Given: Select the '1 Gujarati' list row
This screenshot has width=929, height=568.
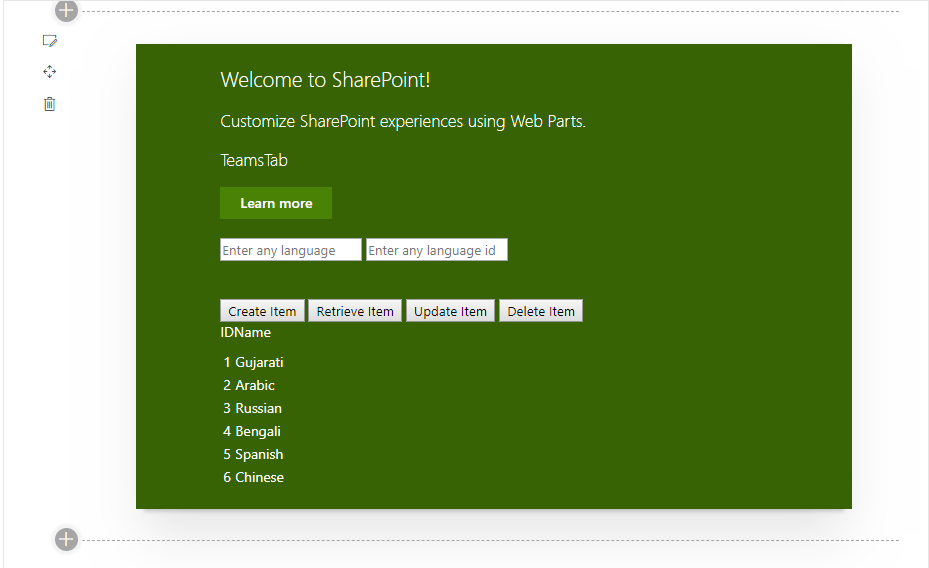Looking at the screenshot, I should [x=253, y=362].
